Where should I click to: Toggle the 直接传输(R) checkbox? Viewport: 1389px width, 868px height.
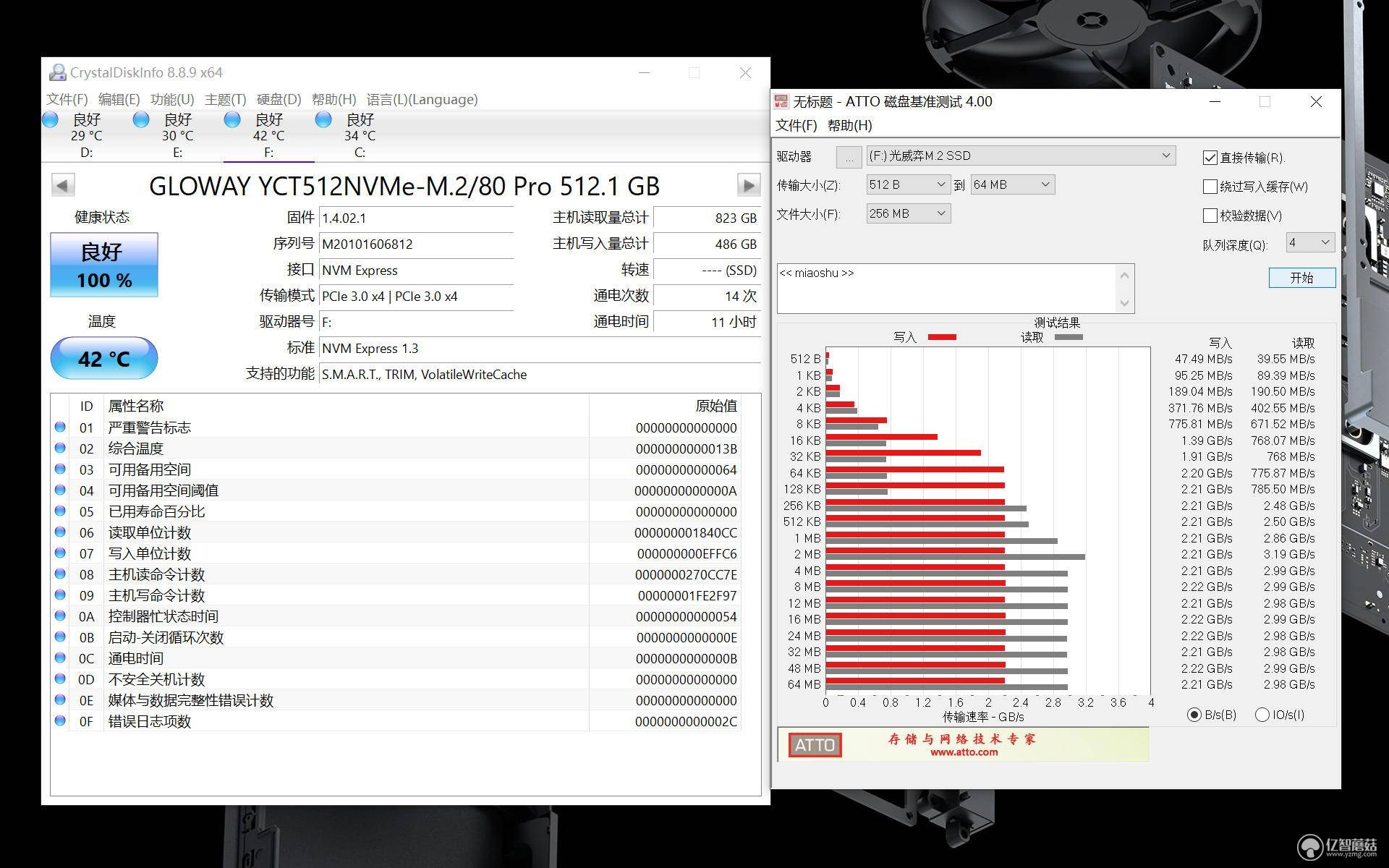[x=1210, y=158]
